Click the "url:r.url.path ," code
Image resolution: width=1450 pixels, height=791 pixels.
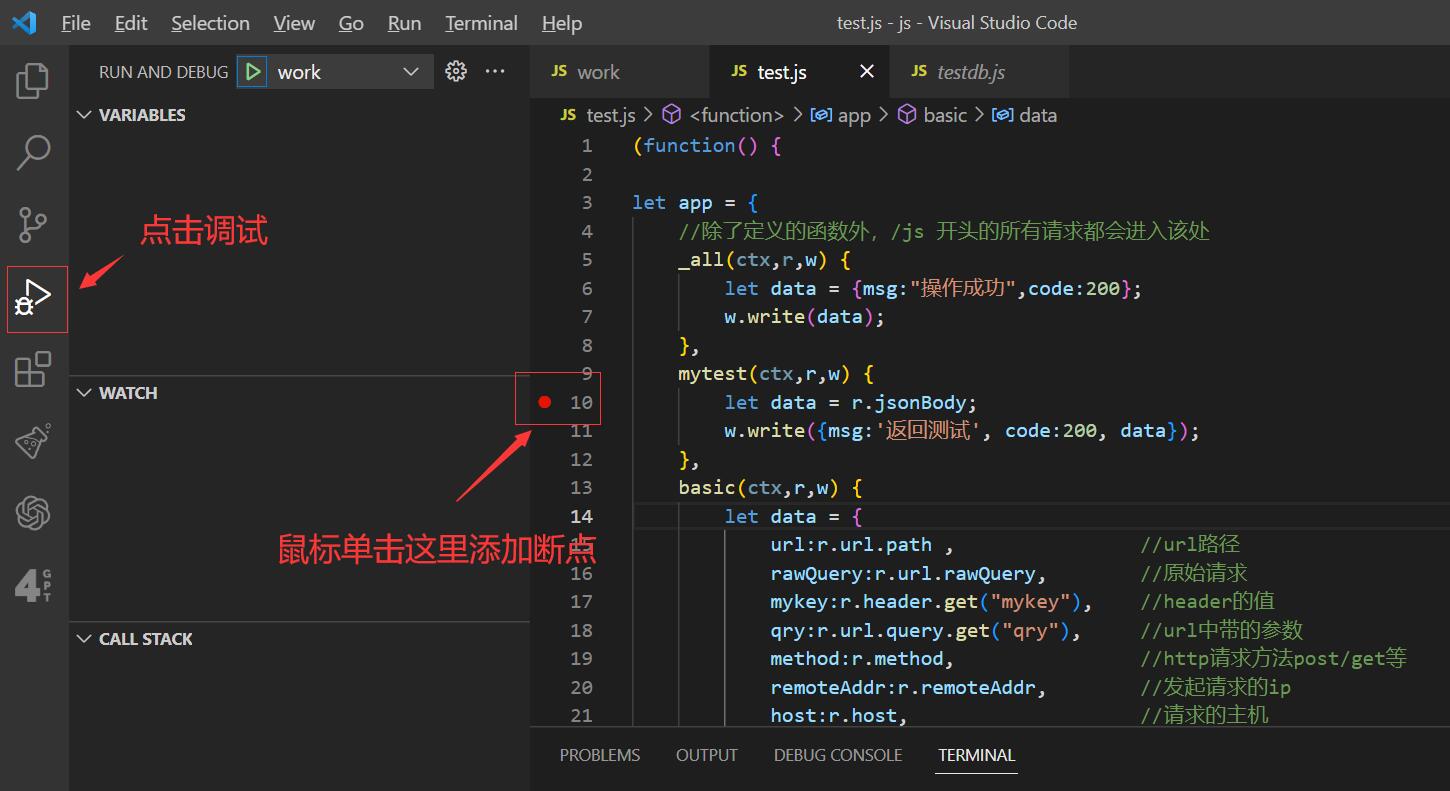click(x=862, y=544)
